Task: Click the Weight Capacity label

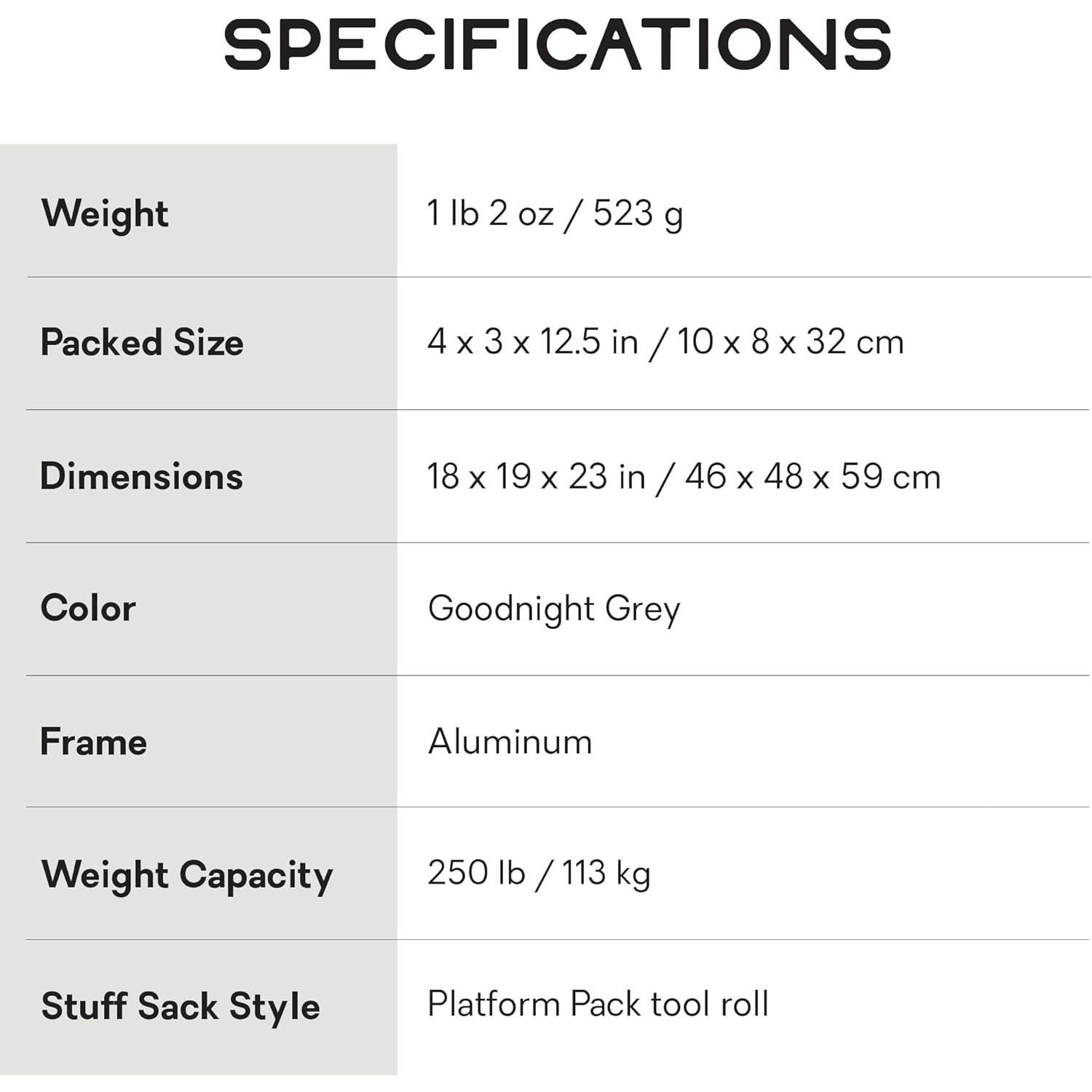Action: point(186,874)
